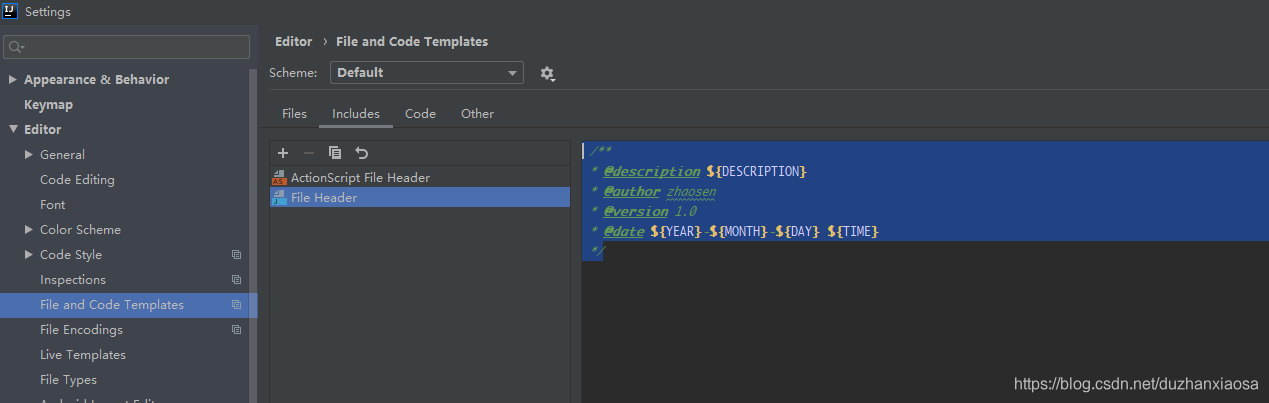The width and height of the screenshot is (1269, 403).
Task: Click project-level icon beside File Encodings
Action: (x=236, y=330)
